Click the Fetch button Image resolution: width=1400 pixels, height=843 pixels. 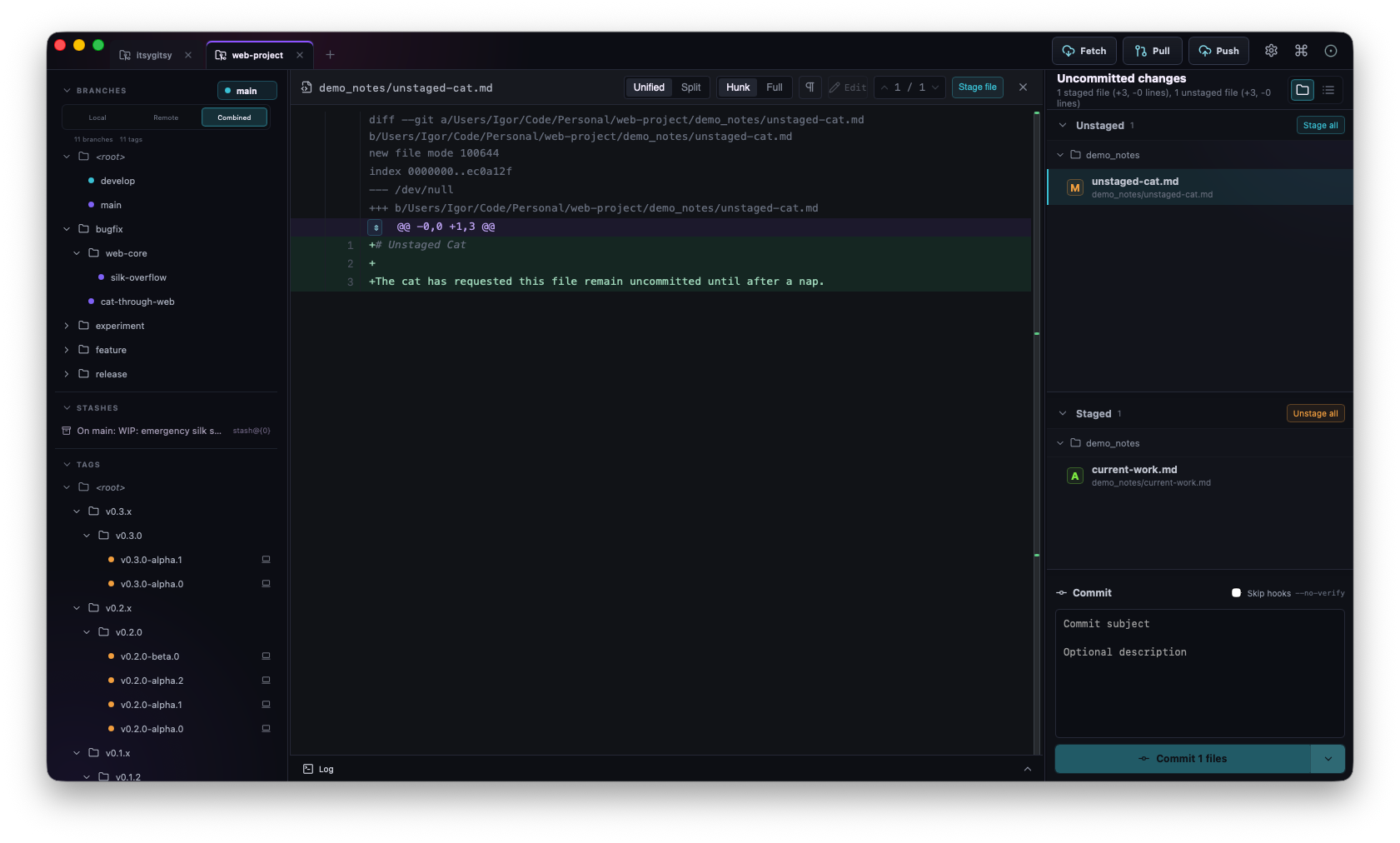coord(1084,51)
